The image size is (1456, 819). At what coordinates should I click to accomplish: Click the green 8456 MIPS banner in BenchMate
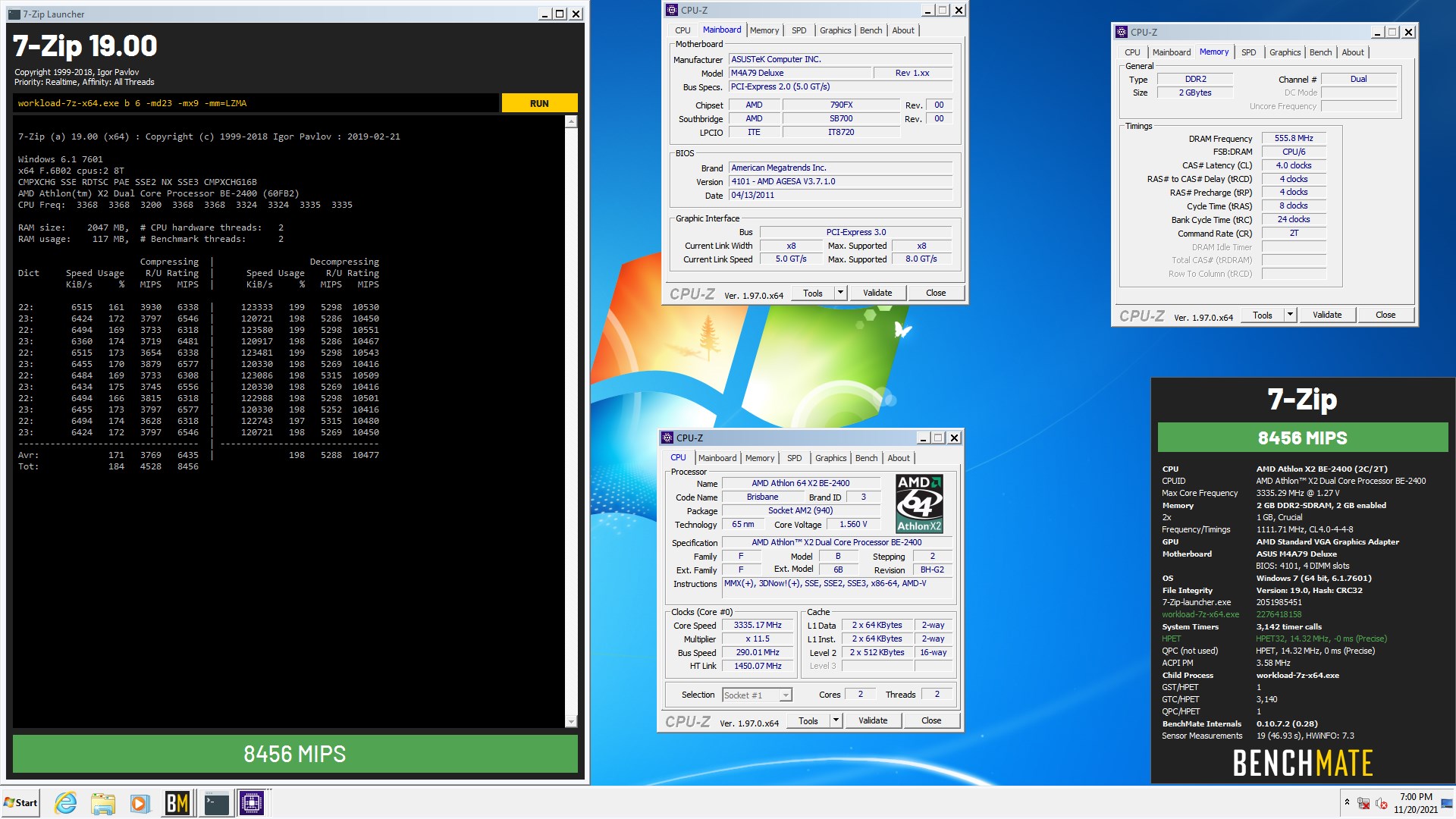pyautogui.click(x=1302, y=438)
